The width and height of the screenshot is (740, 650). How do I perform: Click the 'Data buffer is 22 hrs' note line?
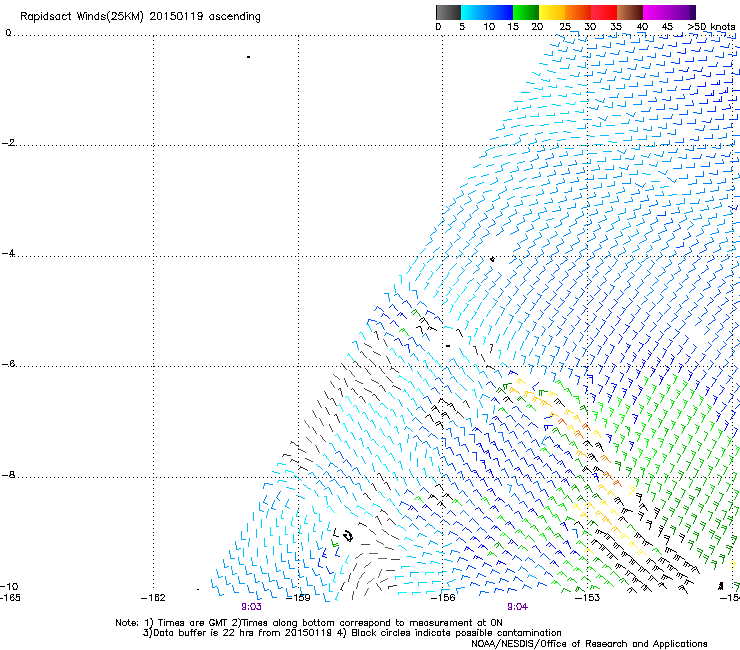[352, 633]
